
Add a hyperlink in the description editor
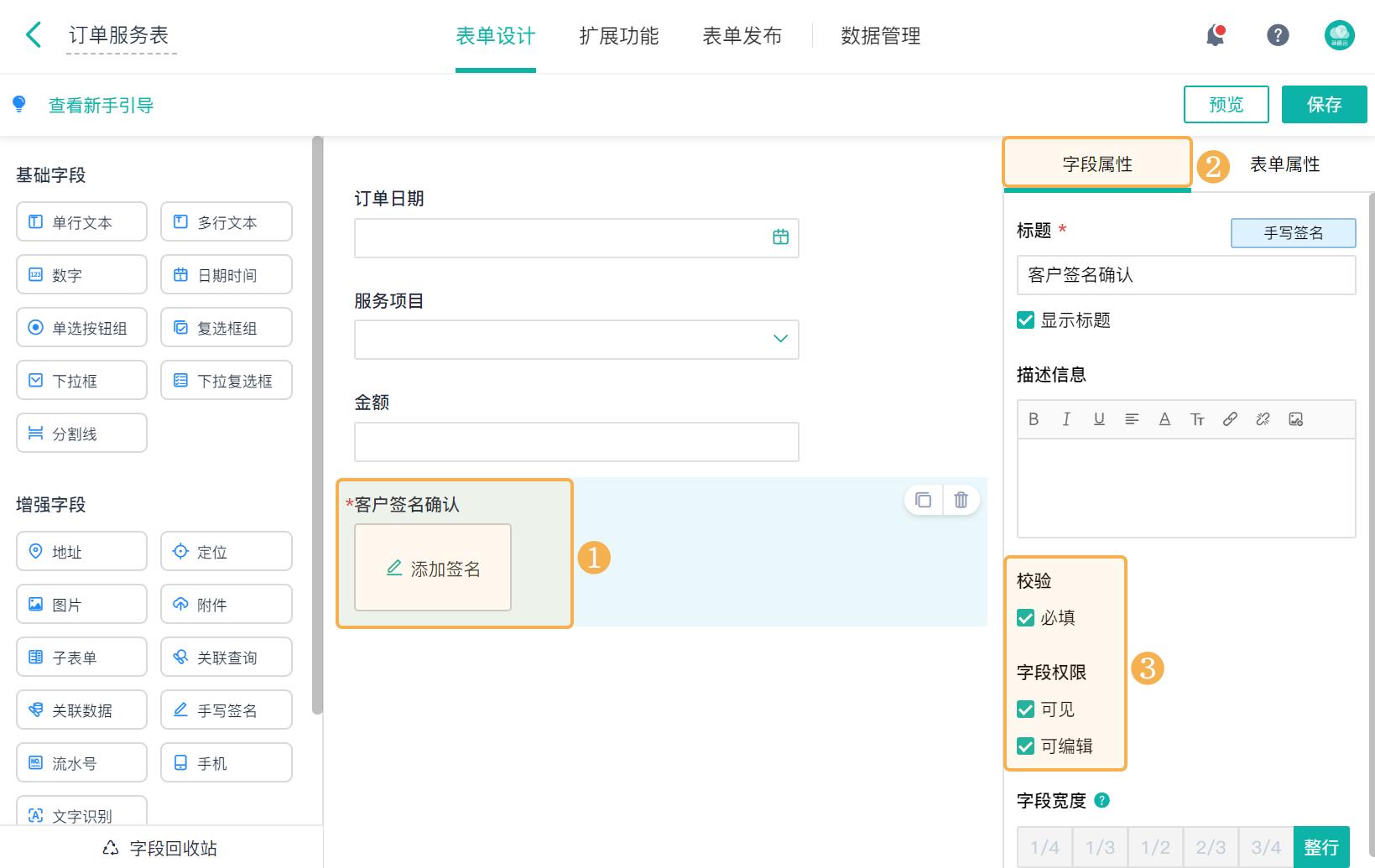(x=1230, y=419)
